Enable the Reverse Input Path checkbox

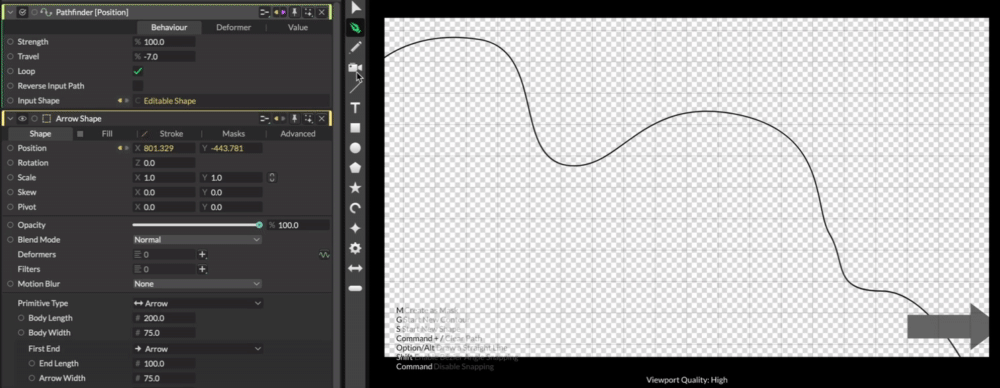point(138,86)
